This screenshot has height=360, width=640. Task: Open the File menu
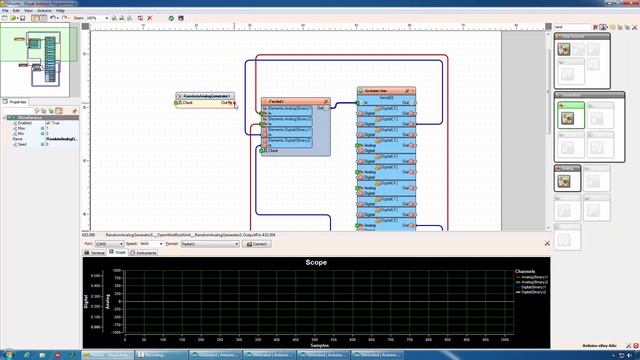point(5,11)
